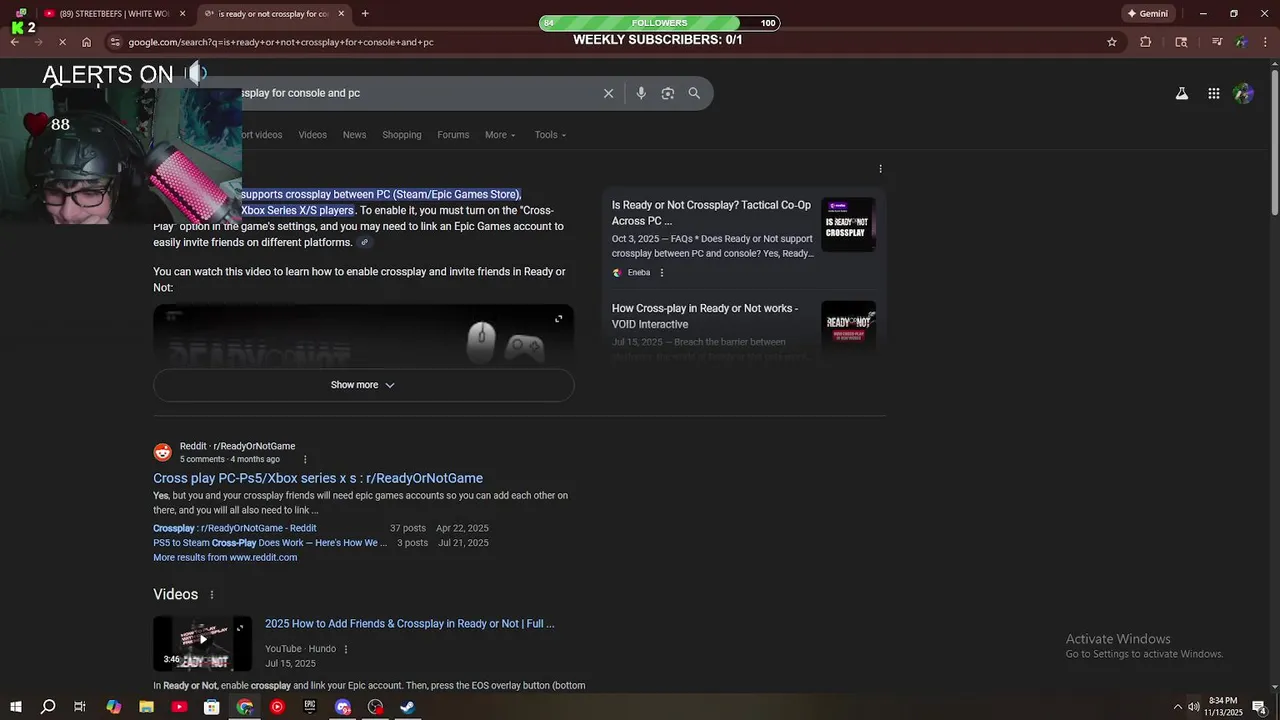The height and width of the screenshot is (720, 1280).
Task: Open Search Labs flask icon
Action: [x=1181, y=93]
